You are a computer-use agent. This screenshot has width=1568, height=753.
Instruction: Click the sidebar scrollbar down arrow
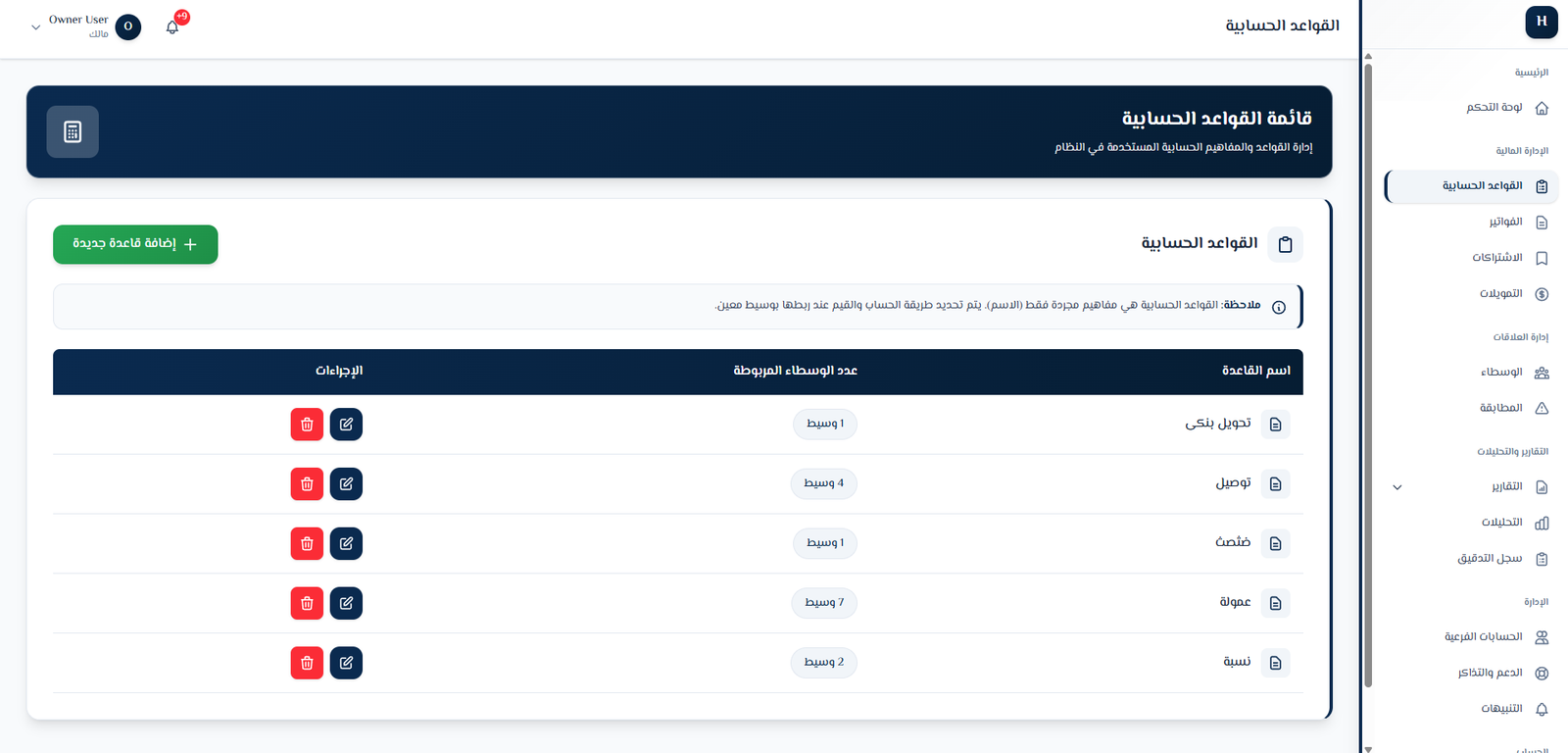1368,748
